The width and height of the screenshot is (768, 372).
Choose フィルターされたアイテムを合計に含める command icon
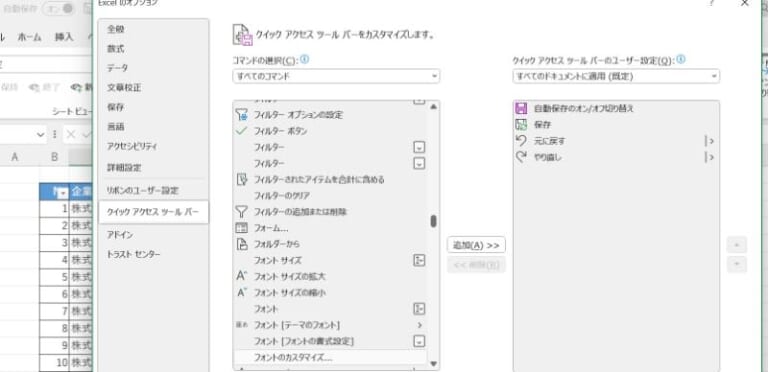(242, 180)
